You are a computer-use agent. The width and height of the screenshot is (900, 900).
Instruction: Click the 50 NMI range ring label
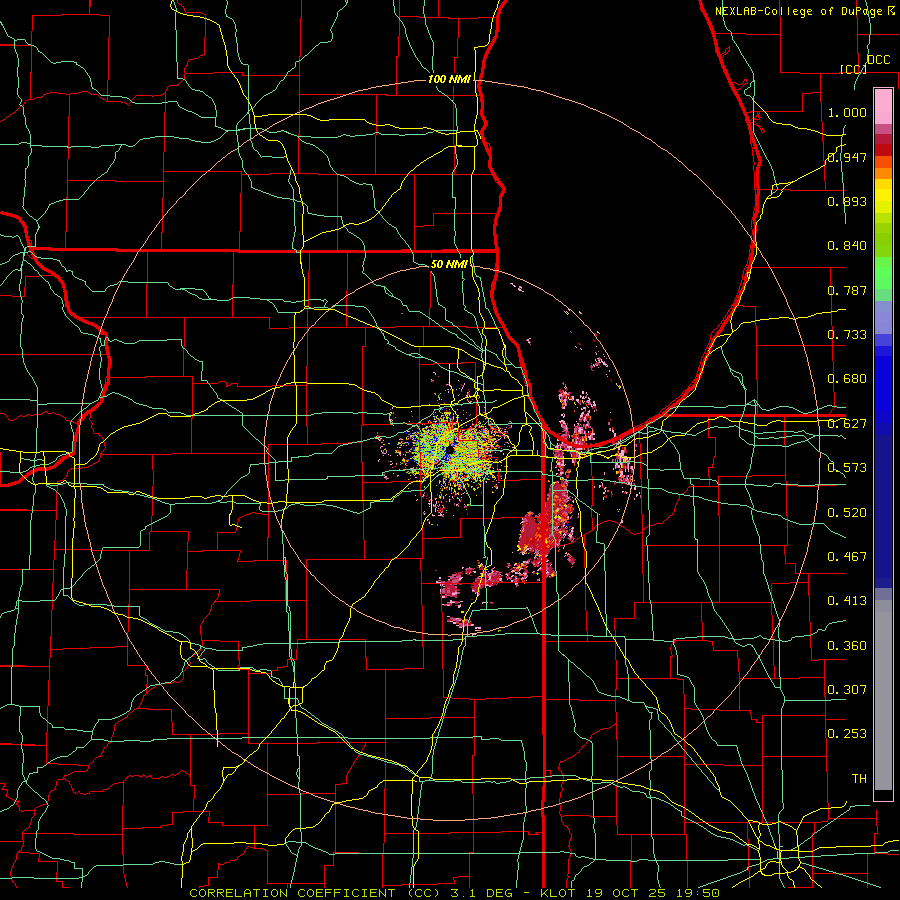pyautogui.click(x=449, y=264)
